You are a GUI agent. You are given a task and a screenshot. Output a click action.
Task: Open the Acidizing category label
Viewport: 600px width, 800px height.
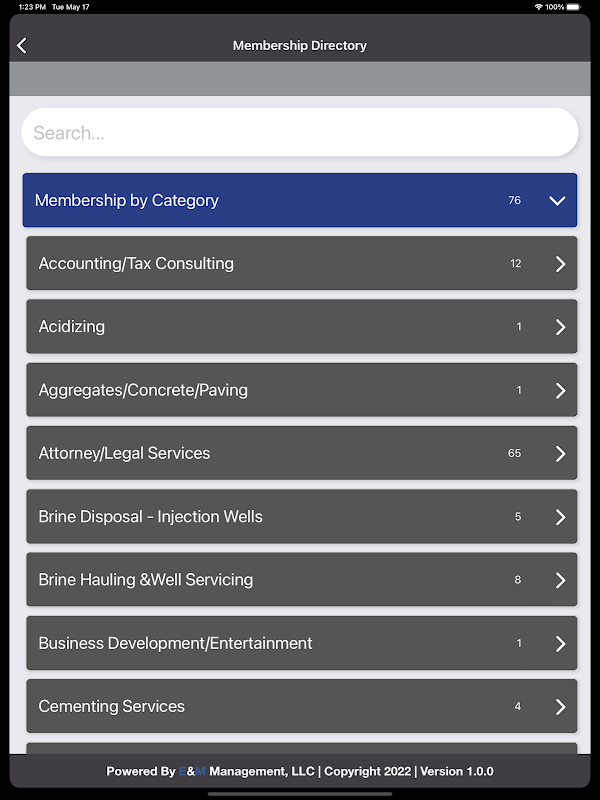tap(72, 327)
